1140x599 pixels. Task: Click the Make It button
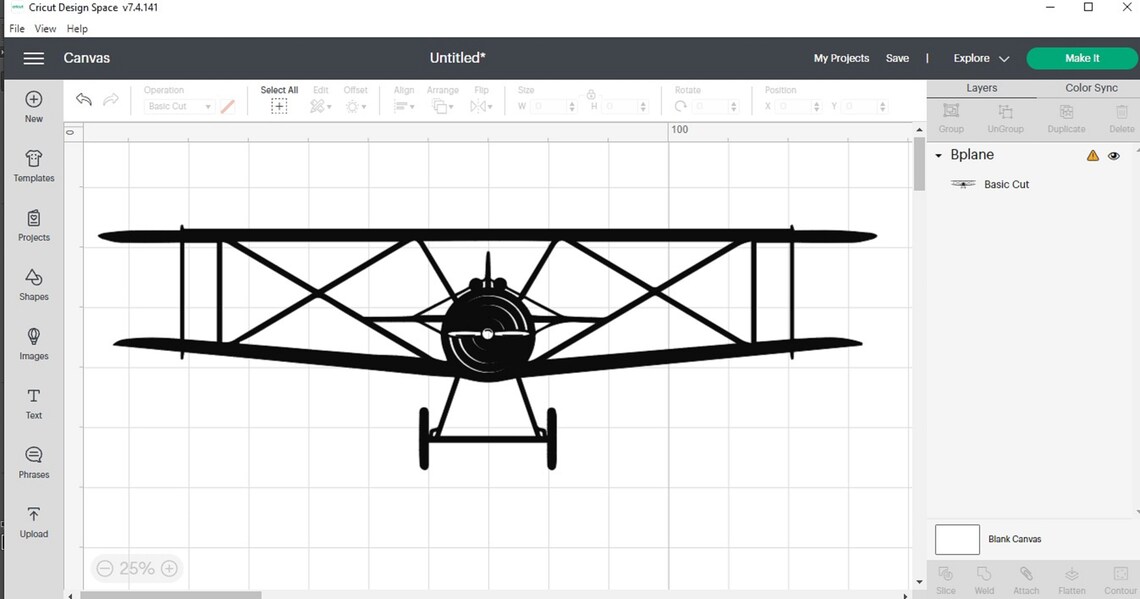[x=1081, y=58]
